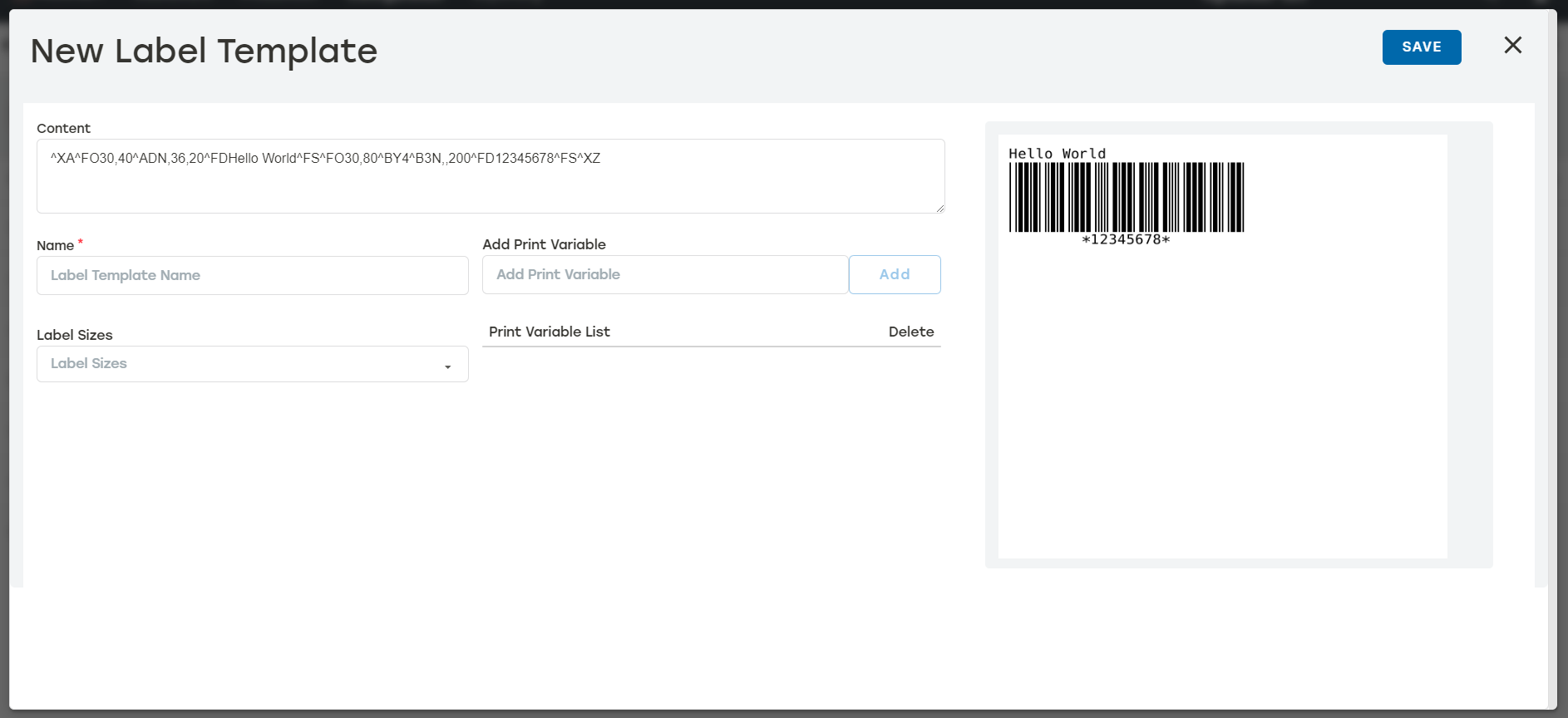Click the Add Print Variable label text
This screenshot has width=1568, height=718.
point(544,244)
